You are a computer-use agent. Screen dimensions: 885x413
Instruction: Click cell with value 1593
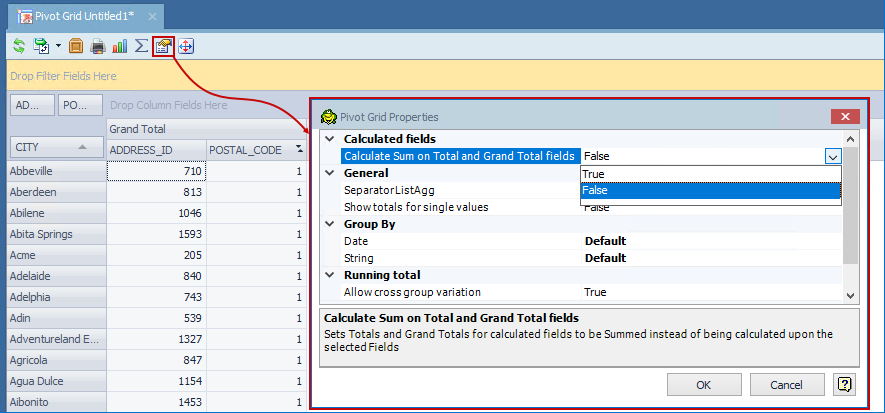[156, 234]
